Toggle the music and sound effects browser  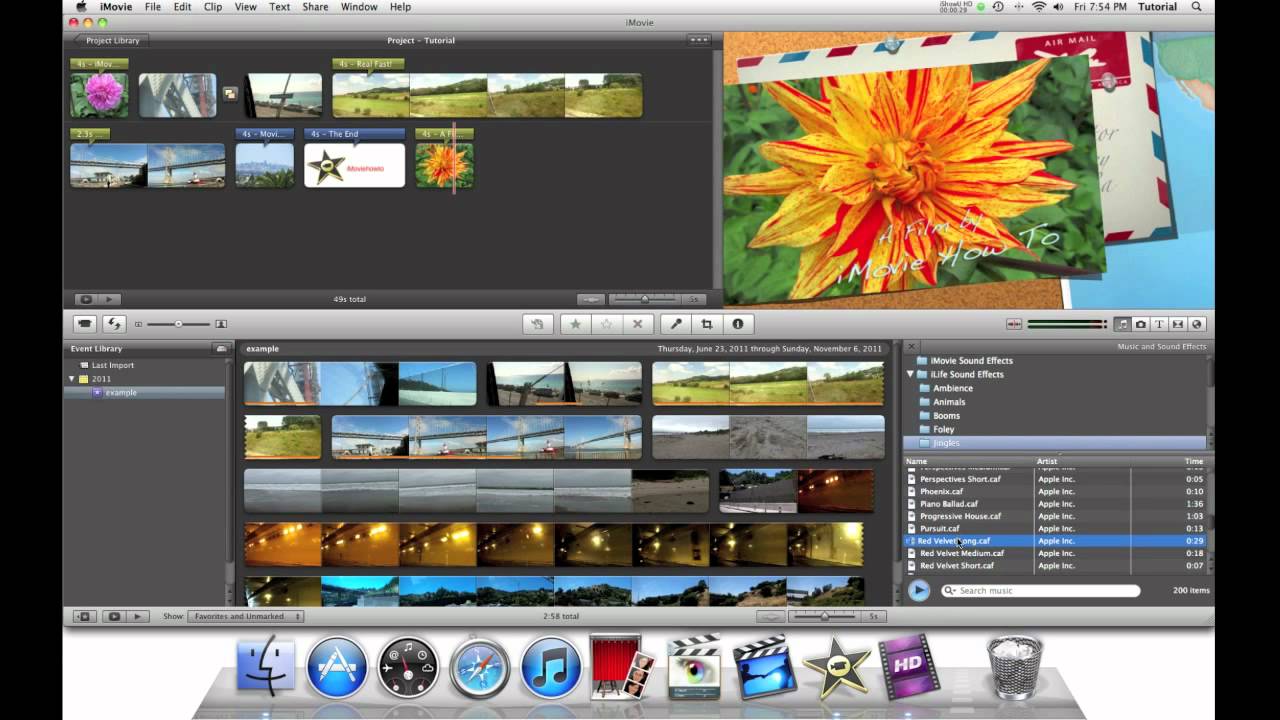(1122, 324)
